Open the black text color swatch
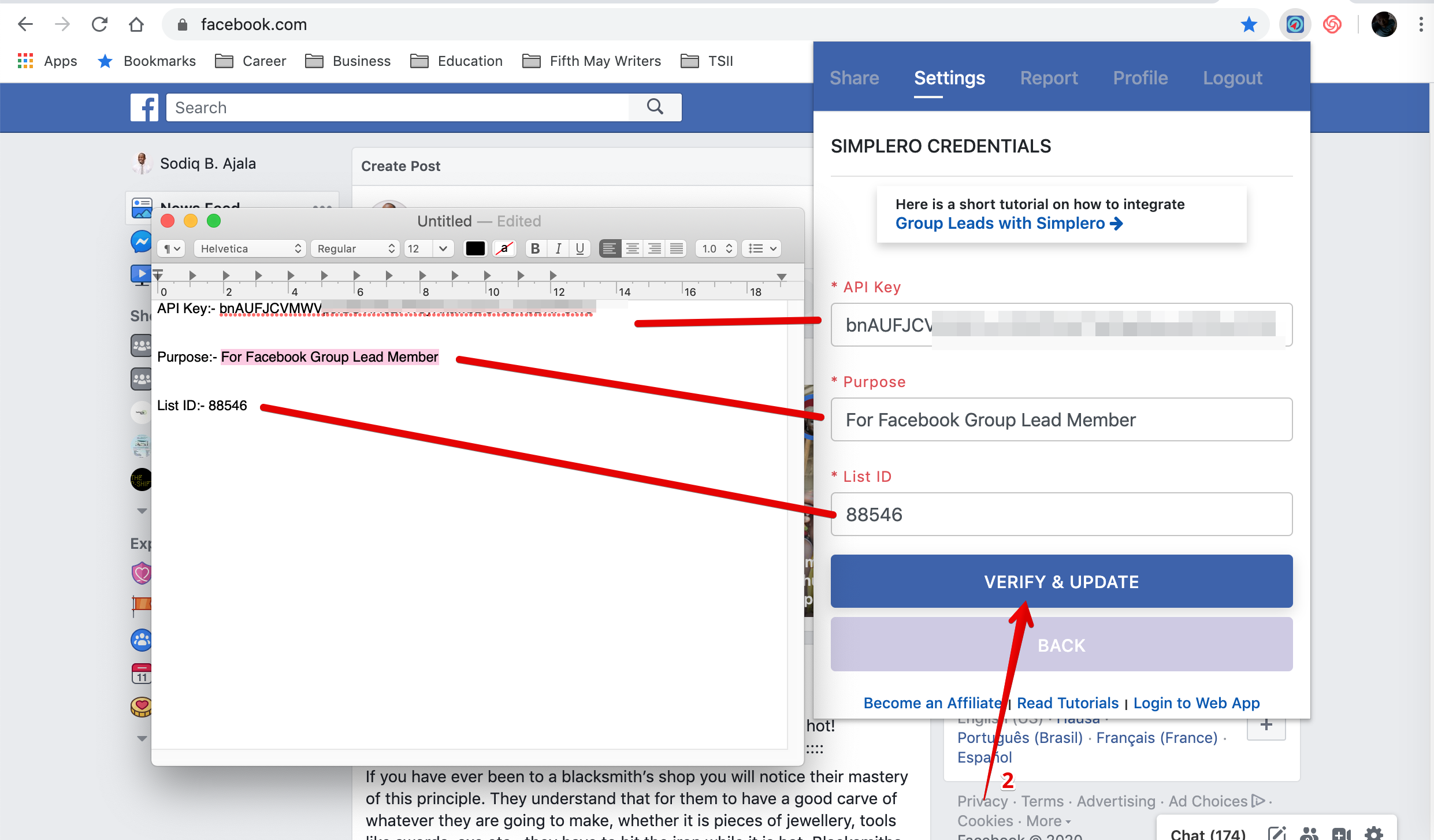1434x840 pixels. click(475, 248)
